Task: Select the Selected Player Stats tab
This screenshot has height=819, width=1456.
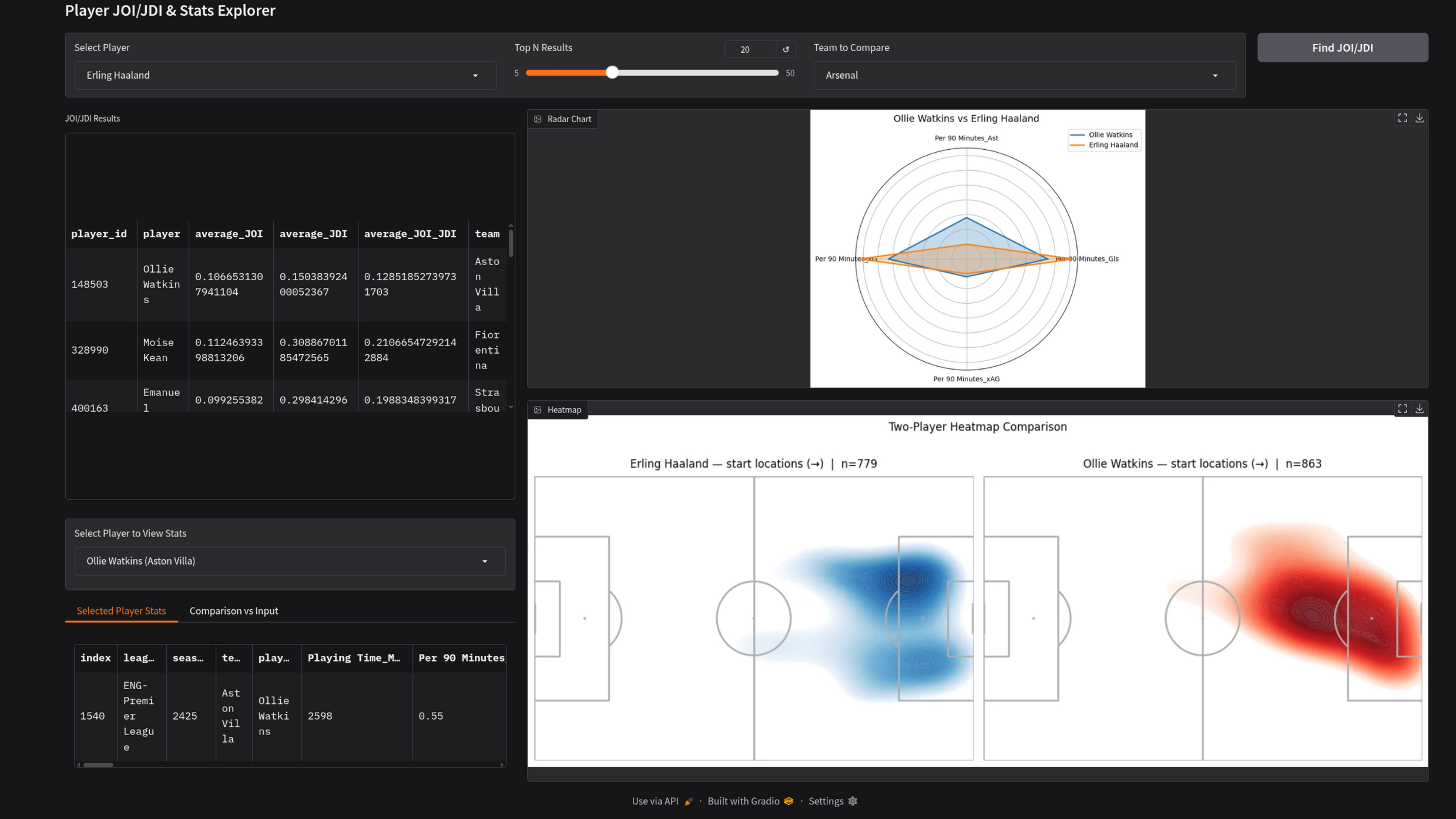Action: (121, 610)
